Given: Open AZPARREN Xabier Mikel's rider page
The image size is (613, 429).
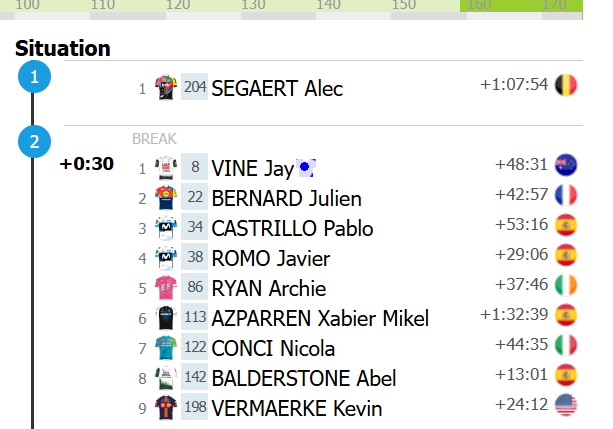Looking at the screenshot, I should [320, 319].
